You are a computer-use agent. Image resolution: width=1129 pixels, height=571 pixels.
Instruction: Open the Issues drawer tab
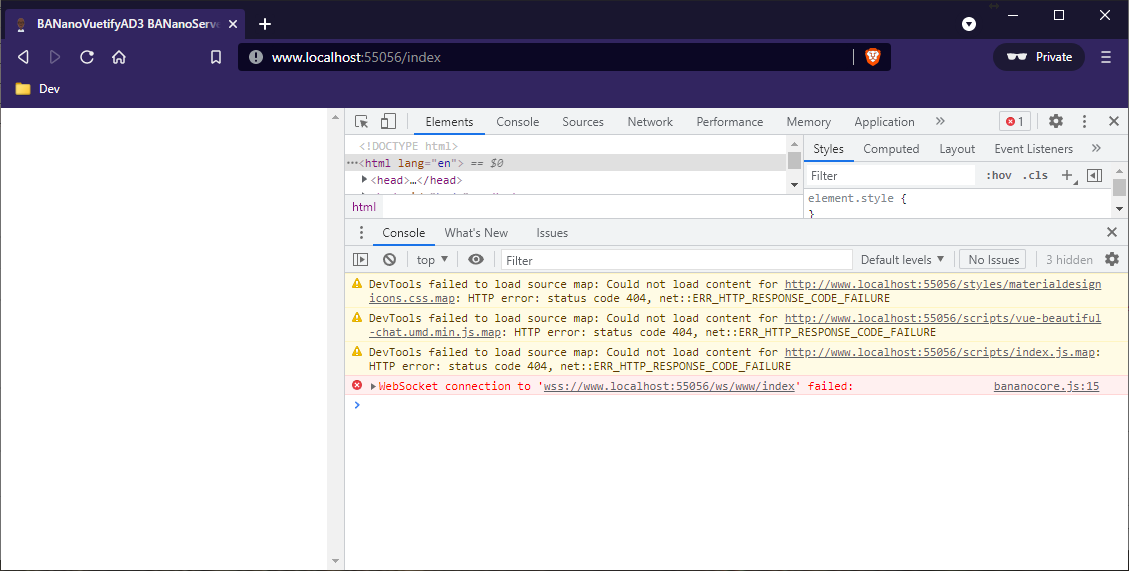pos(552,233)
